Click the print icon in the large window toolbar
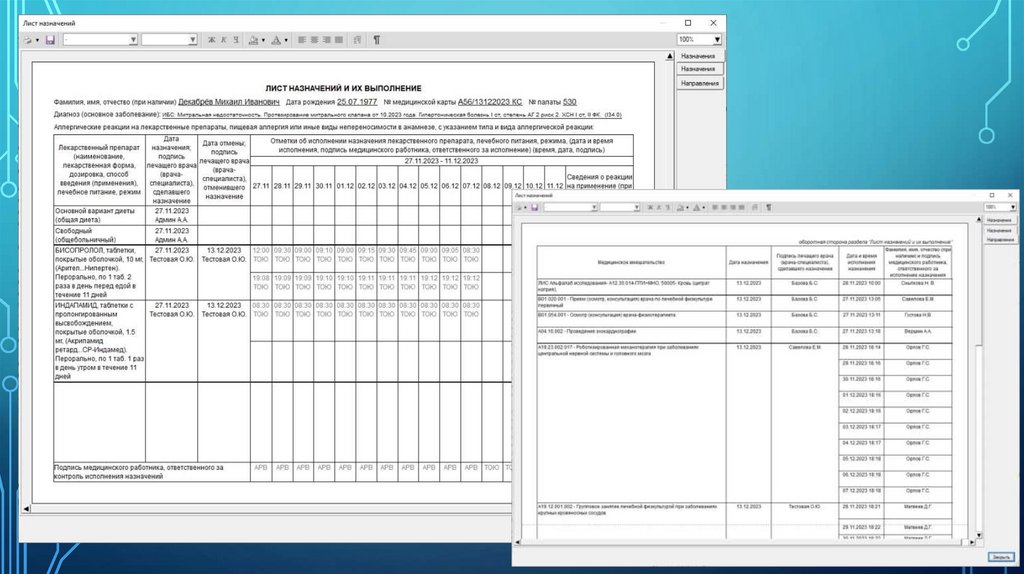This screenshot has width=1024, height=574. (27, 40)
